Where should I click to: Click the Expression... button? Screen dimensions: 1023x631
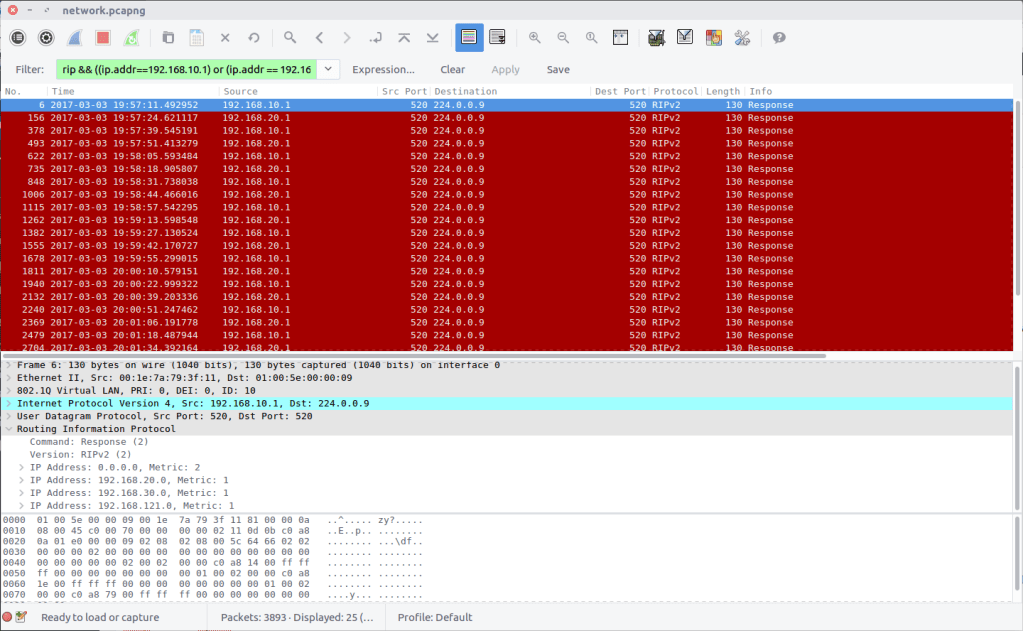coord(383,70)
